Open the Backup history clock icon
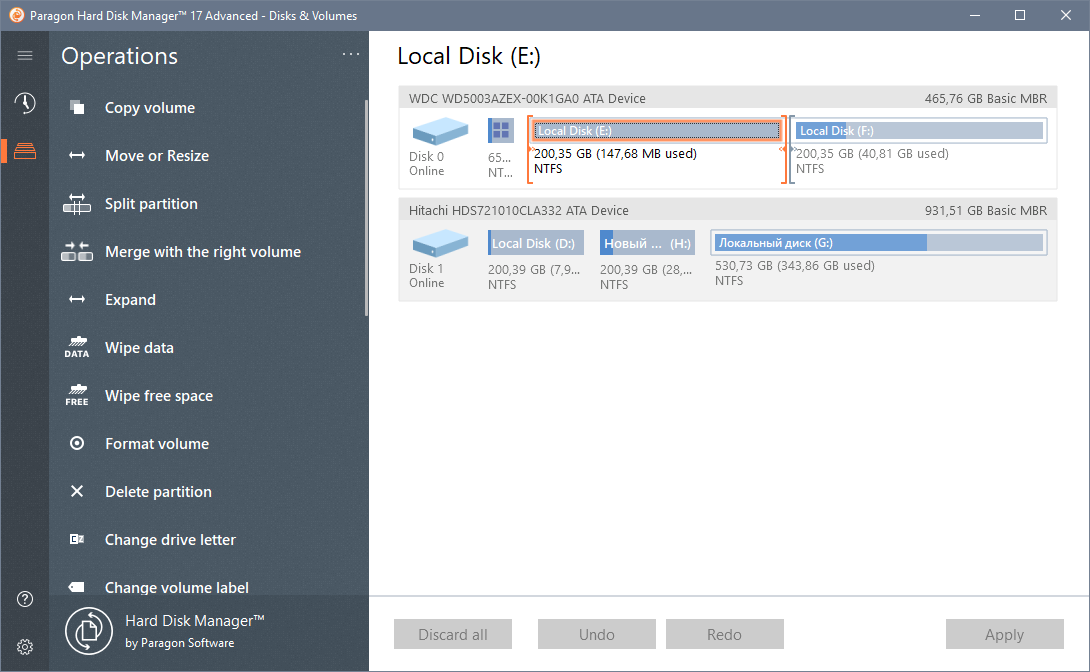 (25, 103)
